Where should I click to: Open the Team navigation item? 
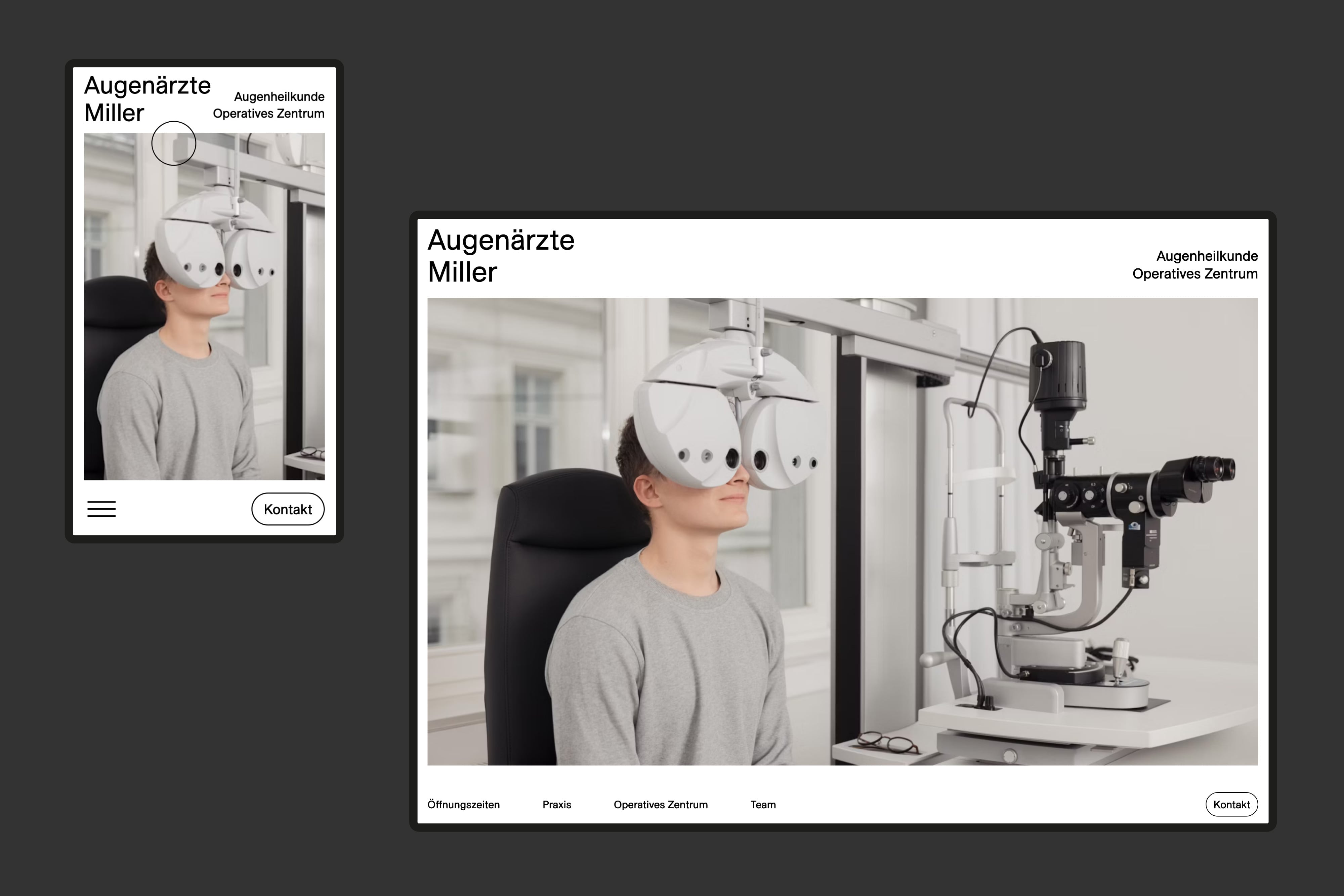763,805
